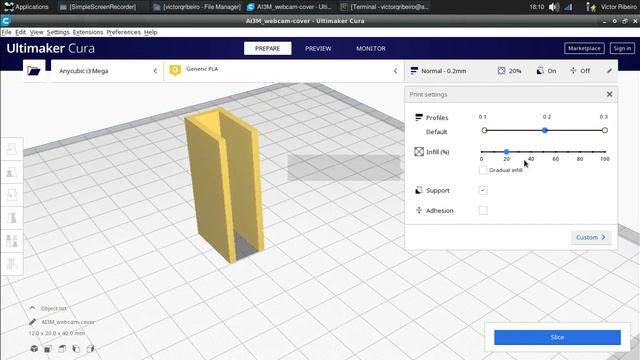640x360 pixels.
Task: Collapse the Object list chevron
Action: tap(32, 308)
